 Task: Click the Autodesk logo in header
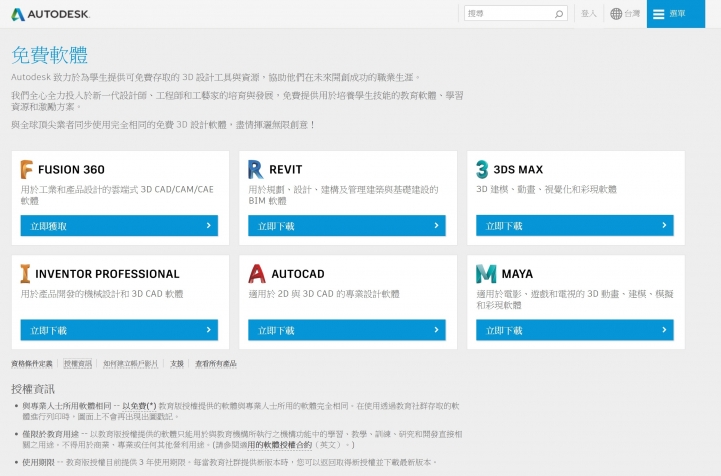click(54, 14)
